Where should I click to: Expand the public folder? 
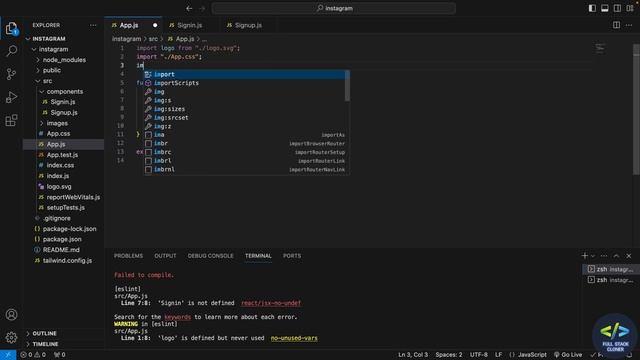point(64,70)
